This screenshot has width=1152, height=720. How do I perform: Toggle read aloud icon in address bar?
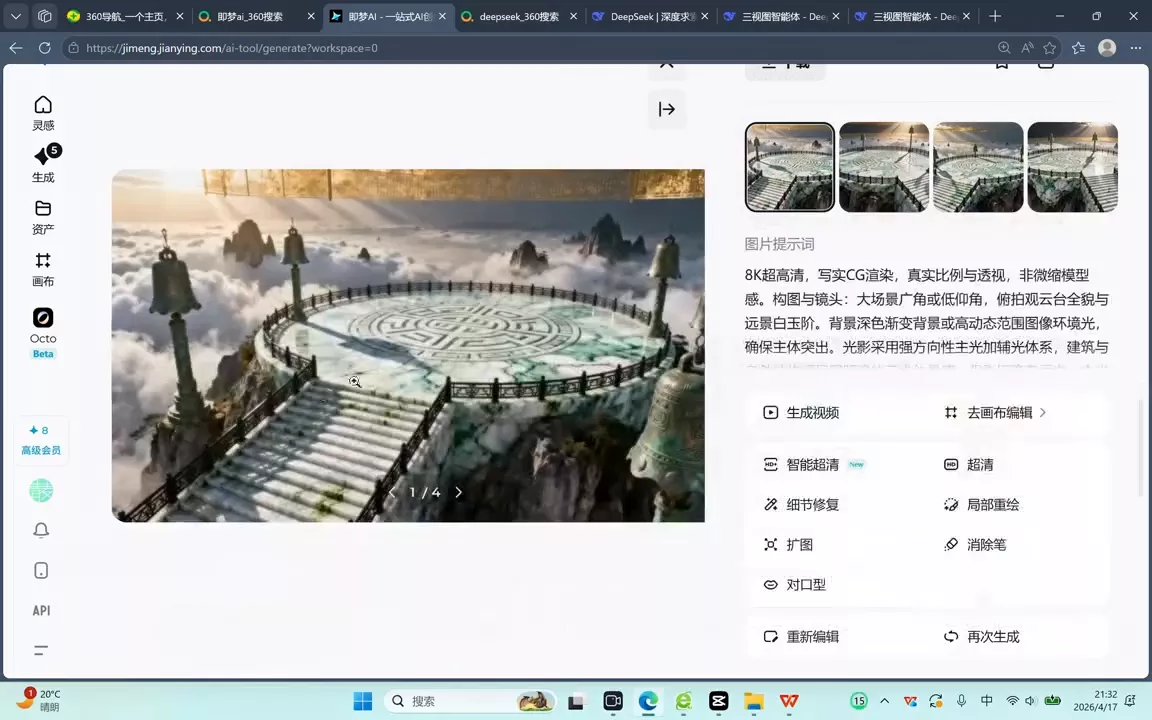1027,48
